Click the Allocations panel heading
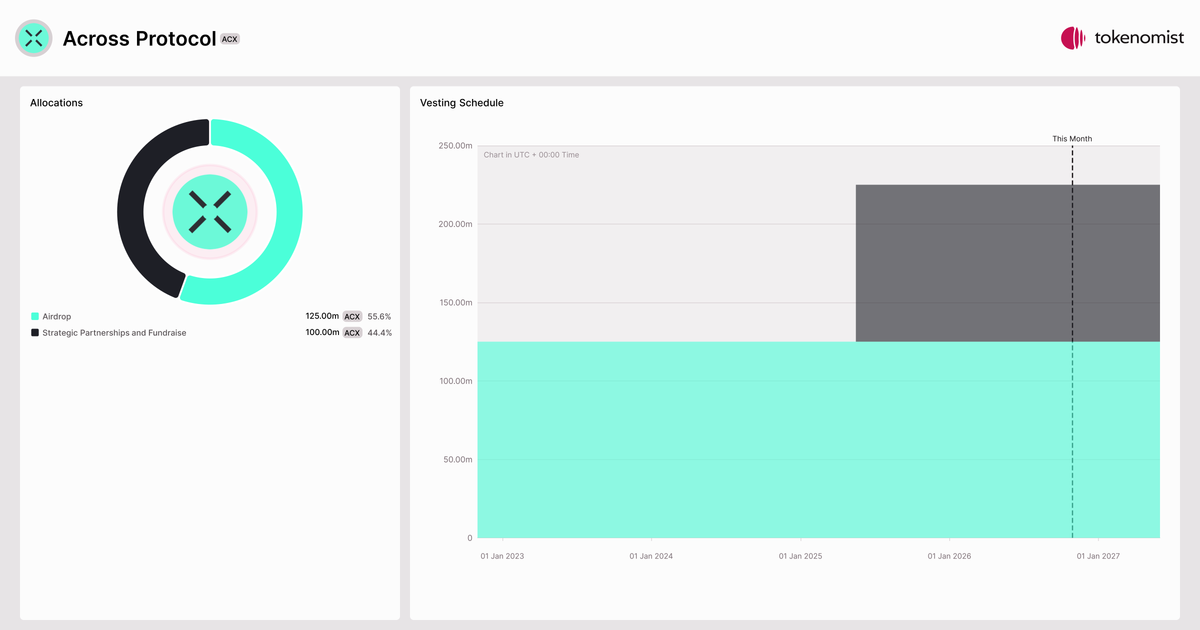The width and height of the screenshot is (1200, 630). click(56, 103)
